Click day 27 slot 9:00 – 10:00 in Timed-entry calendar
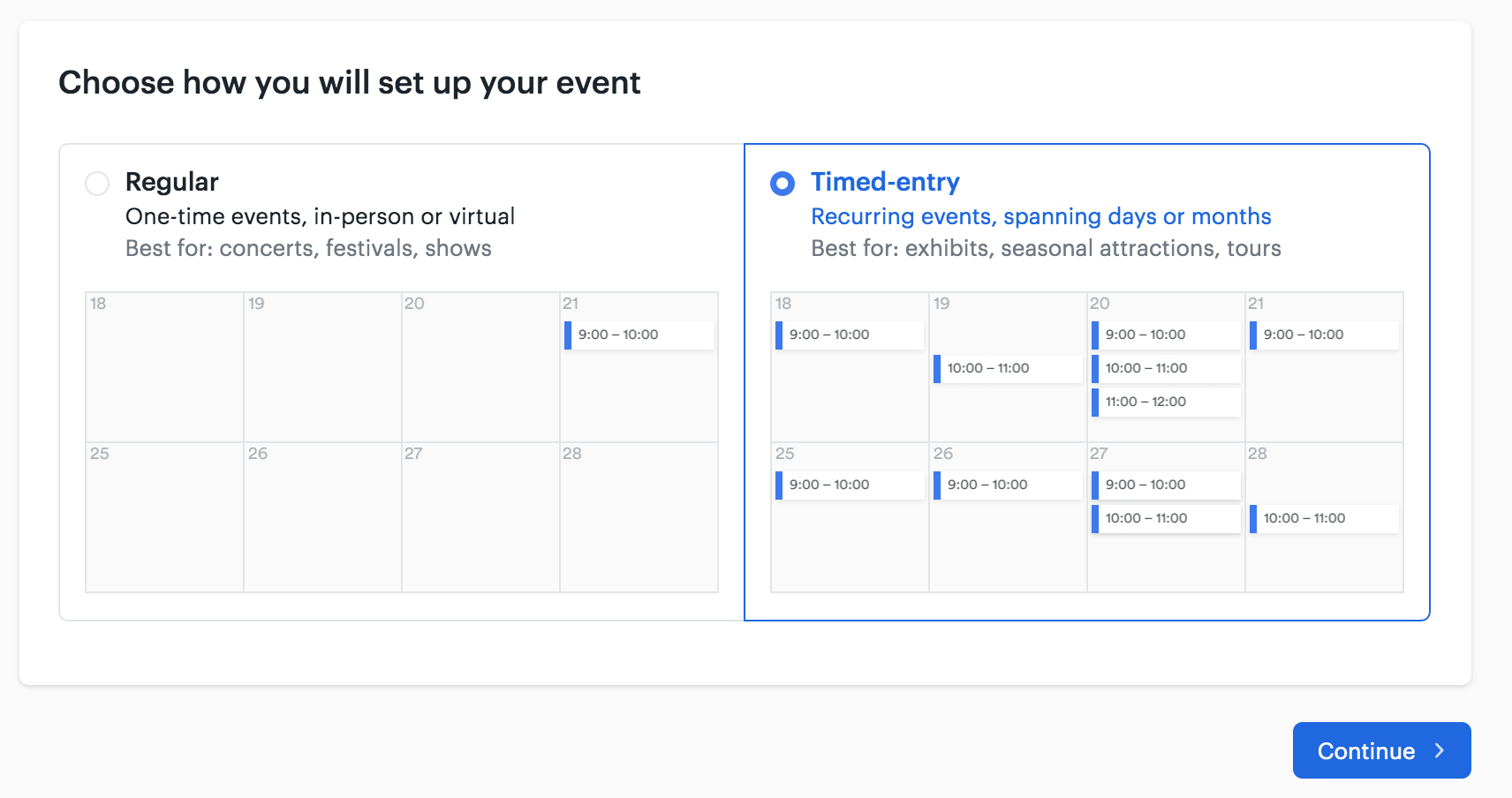Viewport: 1512px width, 798px height. pyautogui.click(x=1166, y=485)
